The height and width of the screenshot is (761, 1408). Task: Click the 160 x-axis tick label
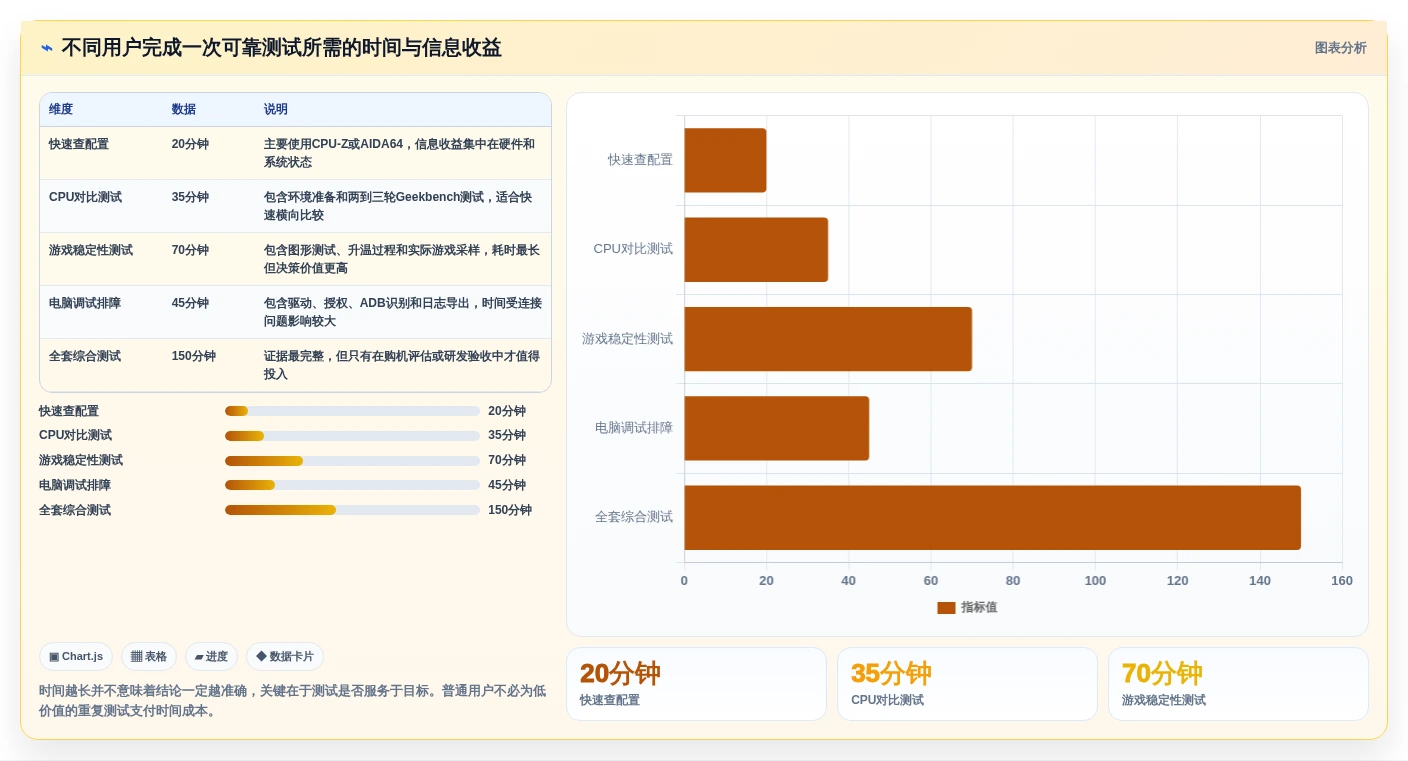pos(1342,581)
